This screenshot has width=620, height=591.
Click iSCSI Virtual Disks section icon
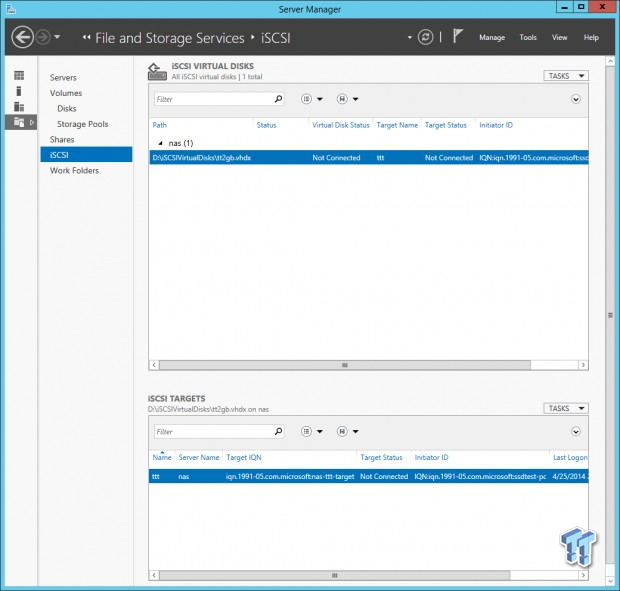[x=157, y=72]
